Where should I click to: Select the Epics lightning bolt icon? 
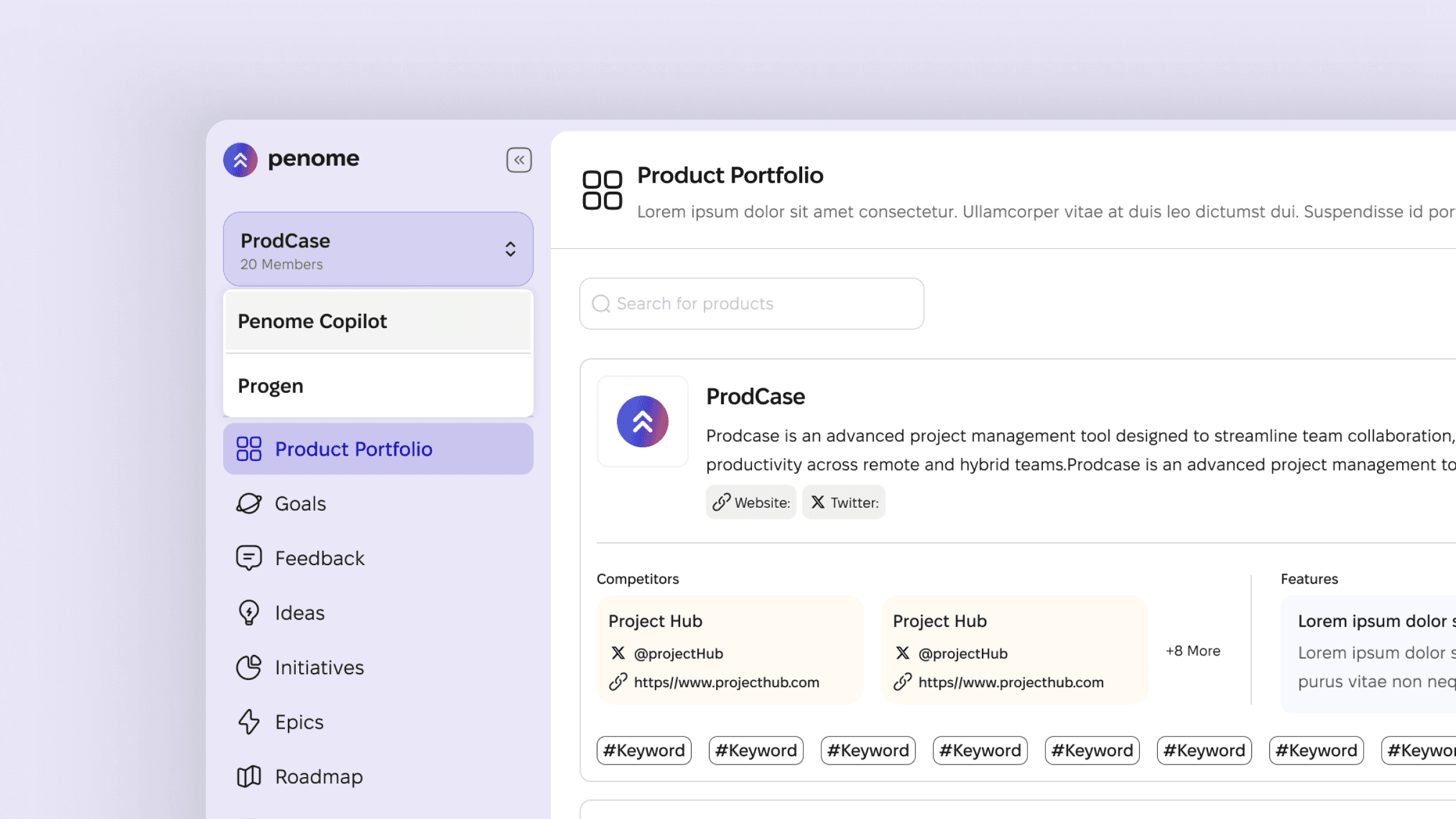point(248,721)
